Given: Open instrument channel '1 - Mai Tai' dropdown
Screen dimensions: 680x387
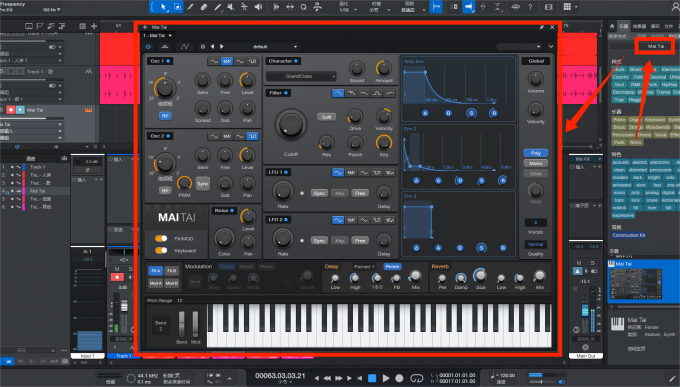Looking at the screenshot, I should (x=157, y=36).
